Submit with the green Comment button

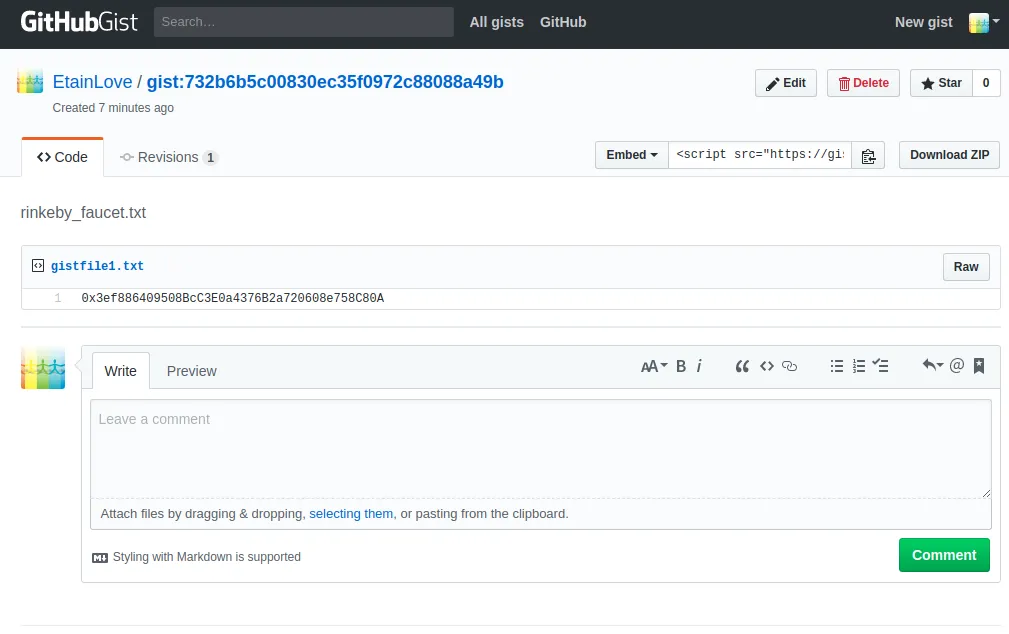click(944, 555)
